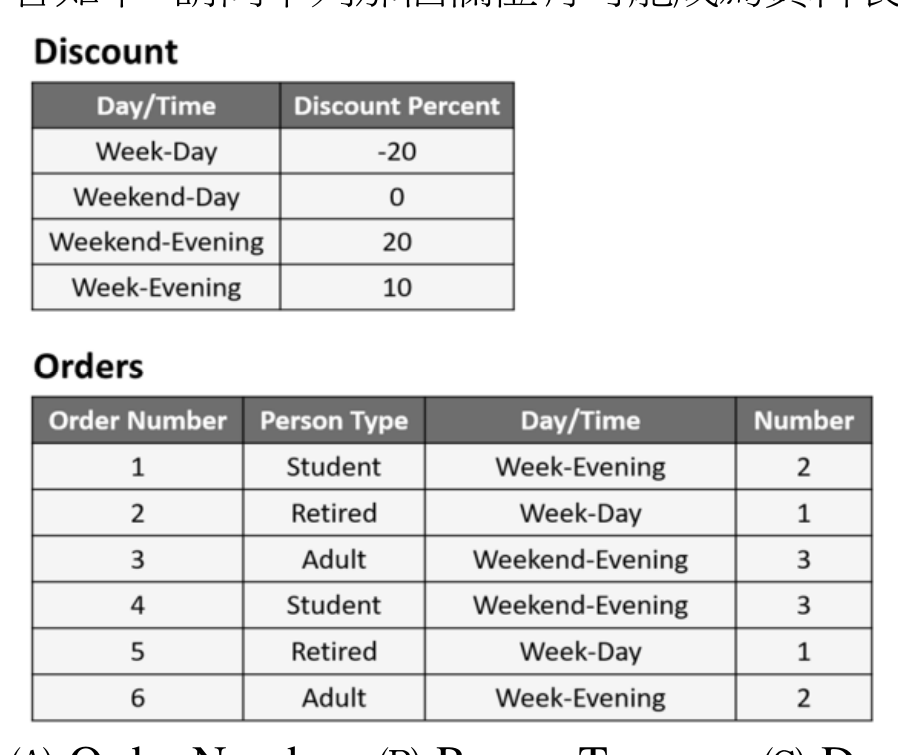Select the Day/Time header in Orders table

(580, 420)
